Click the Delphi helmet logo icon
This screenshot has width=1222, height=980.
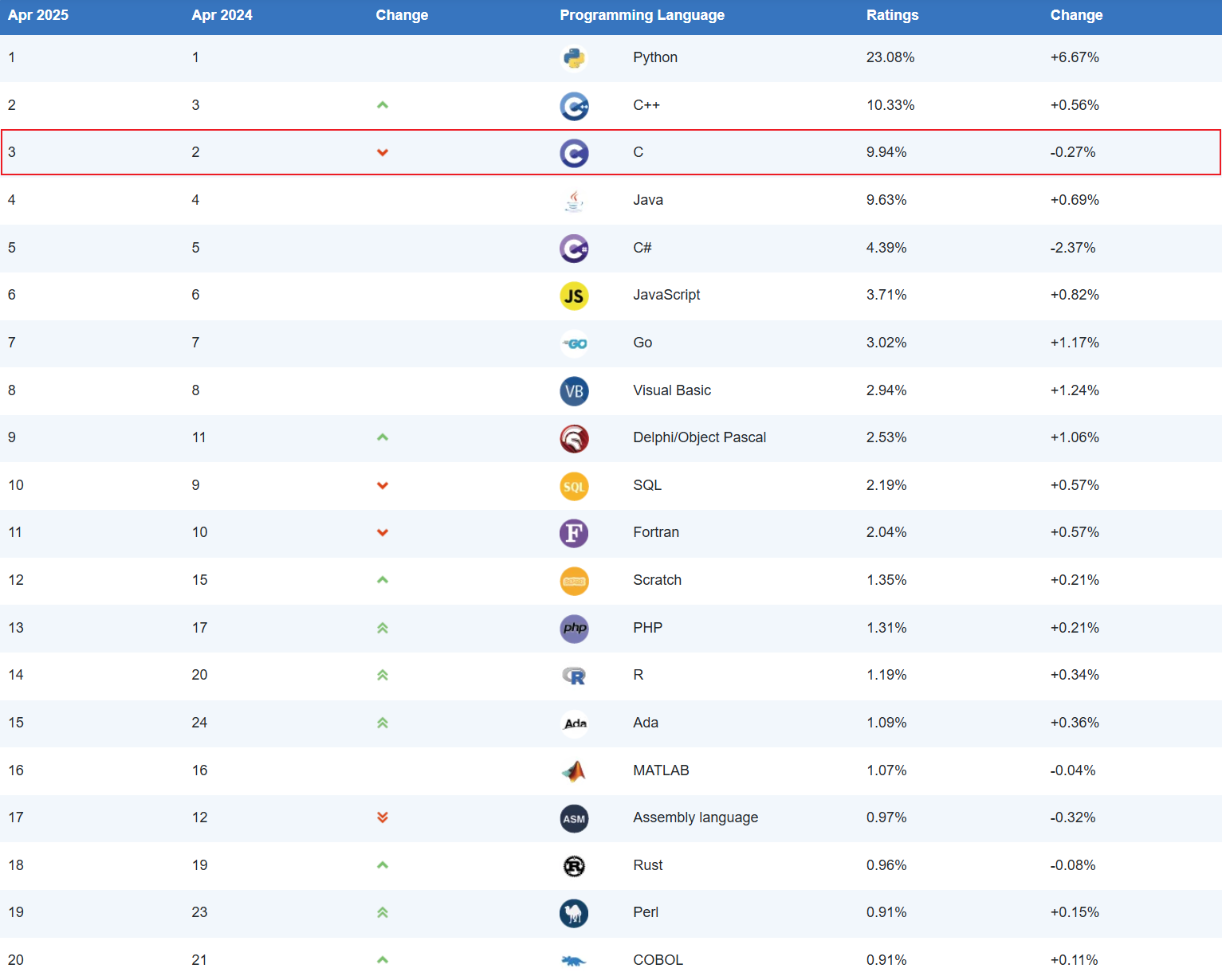(x=574, y=438)
